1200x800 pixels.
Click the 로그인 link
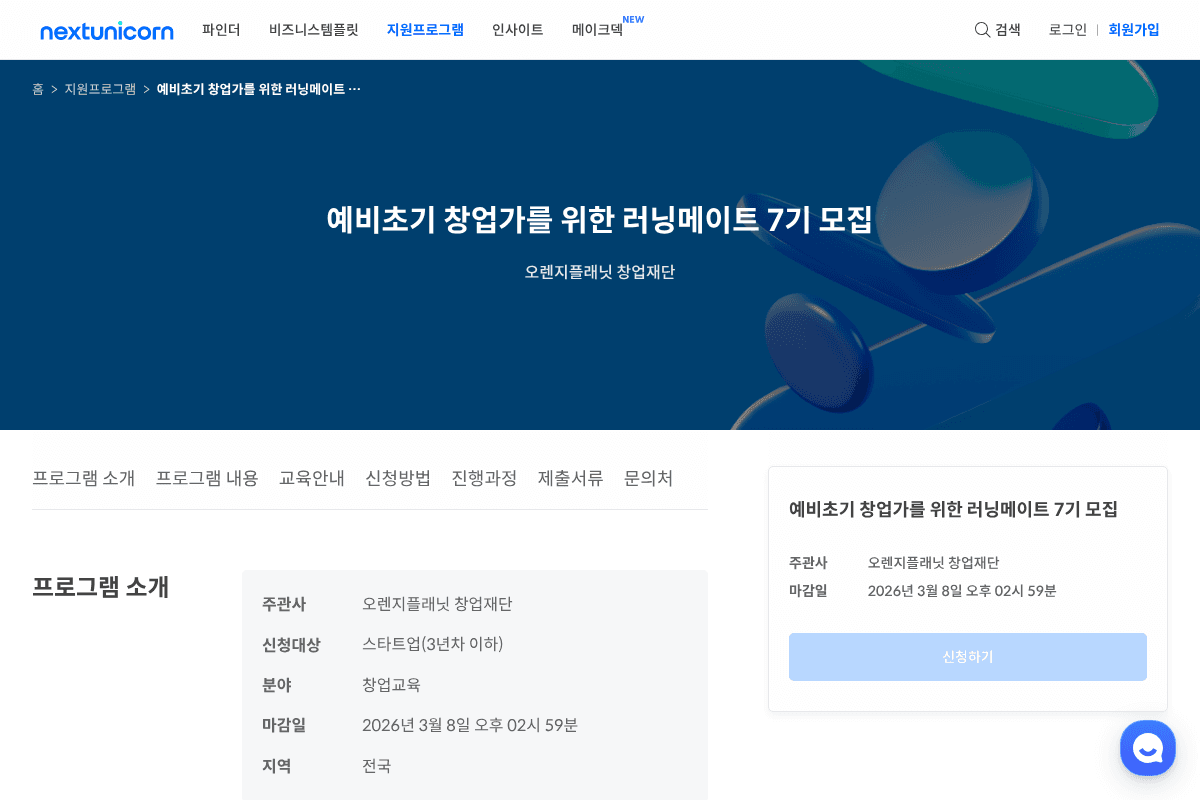pos(1067,30)
